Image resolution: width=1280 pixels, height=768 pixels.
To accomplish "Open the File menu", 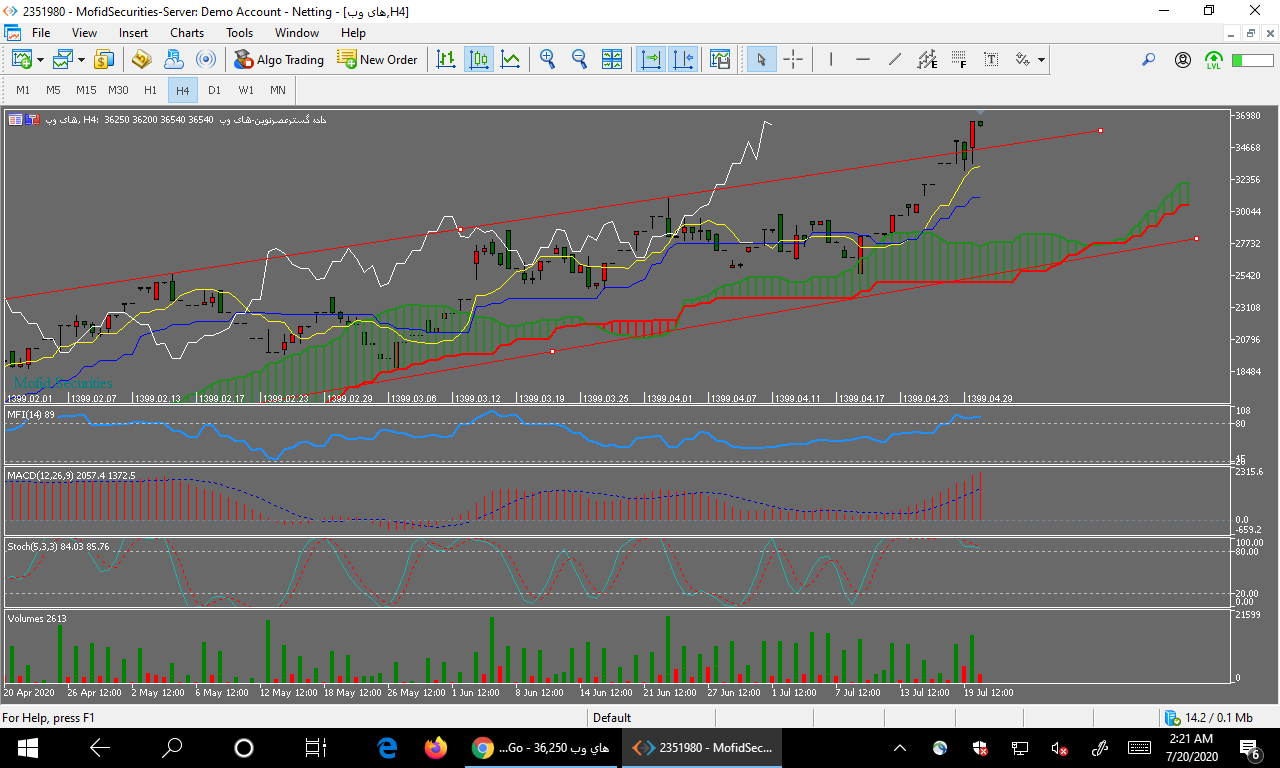I will 41,33.
